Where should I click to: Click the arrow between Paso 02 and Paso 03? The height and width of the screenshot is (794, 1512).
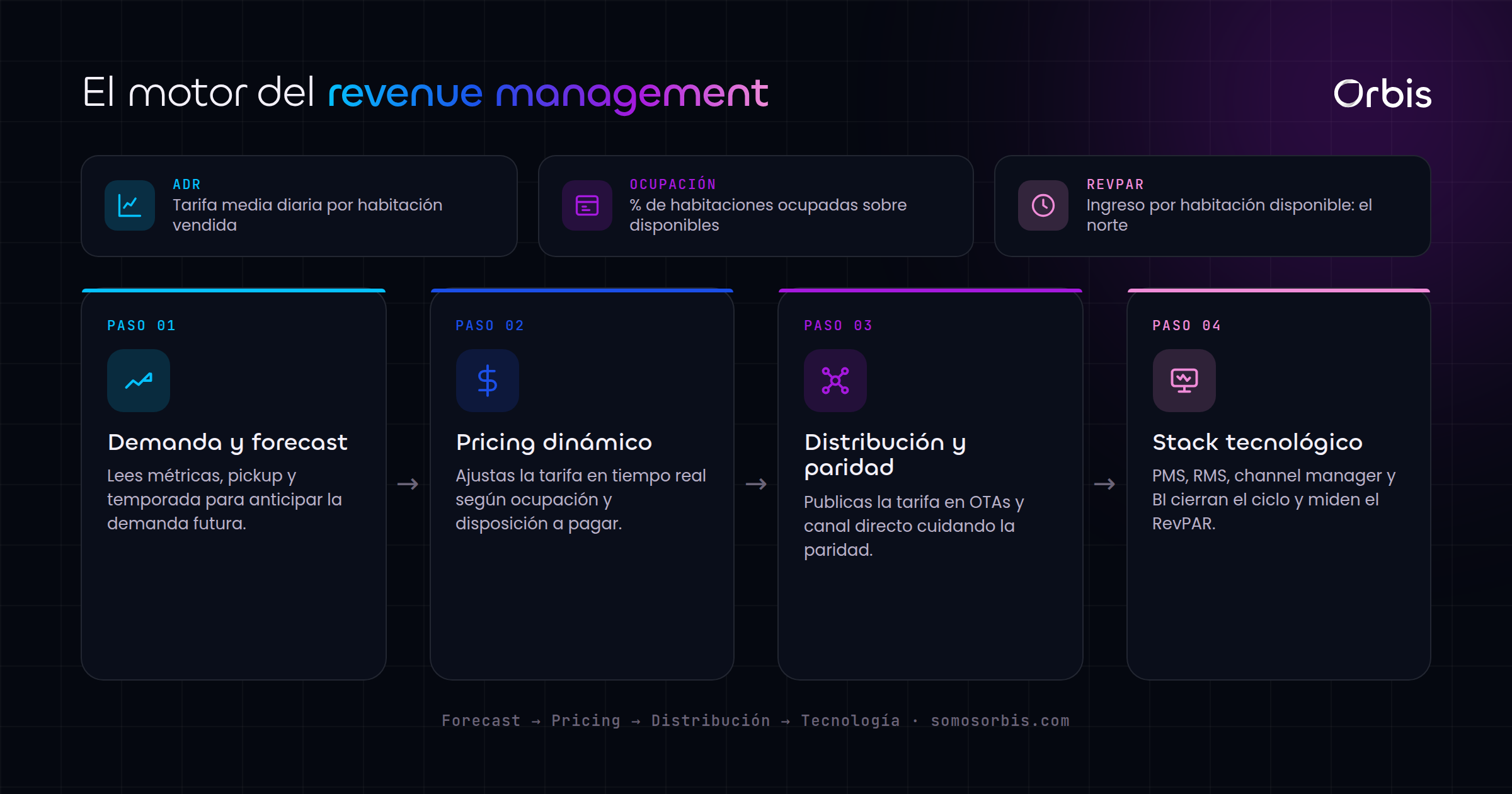coord(756,484)
